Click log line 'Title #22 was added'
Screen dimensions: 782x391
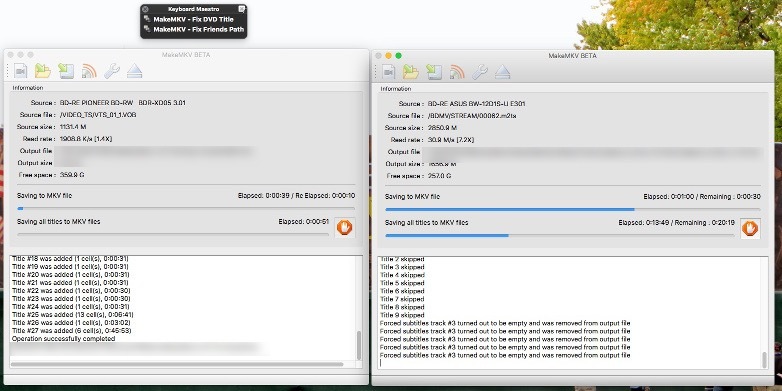coord(70,291)
